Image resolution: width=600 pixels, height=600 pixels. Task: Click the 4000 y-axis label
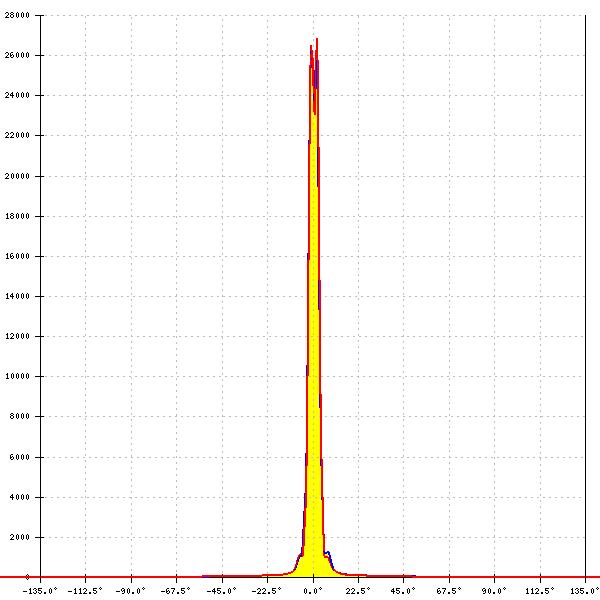(x=19, y=497)
